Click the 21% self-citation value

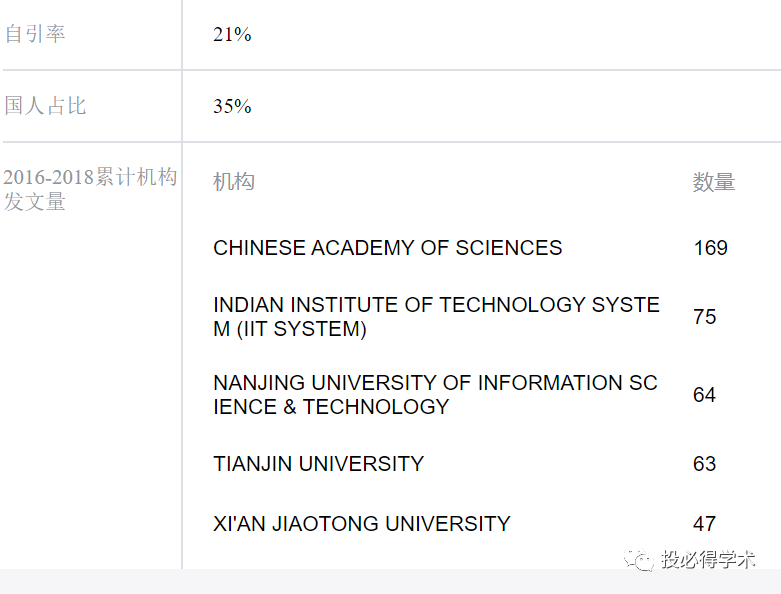coord(232,34)
